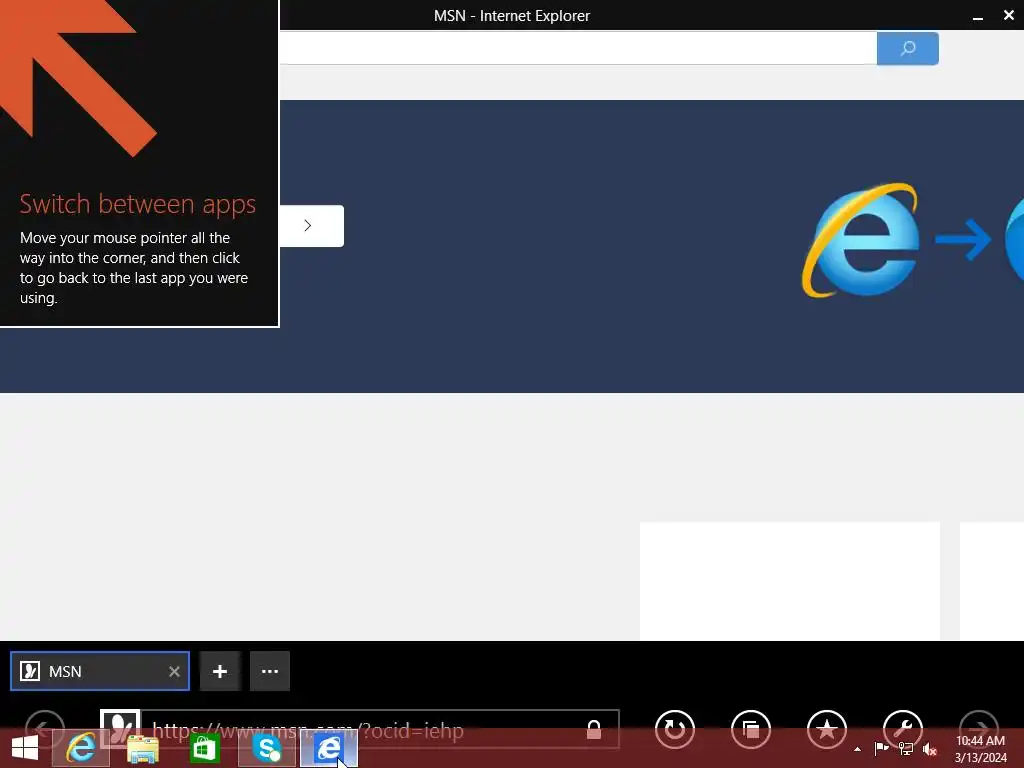Click the Internet Explorer logo in banner
1024x768 pixels.
pos(861,240)
